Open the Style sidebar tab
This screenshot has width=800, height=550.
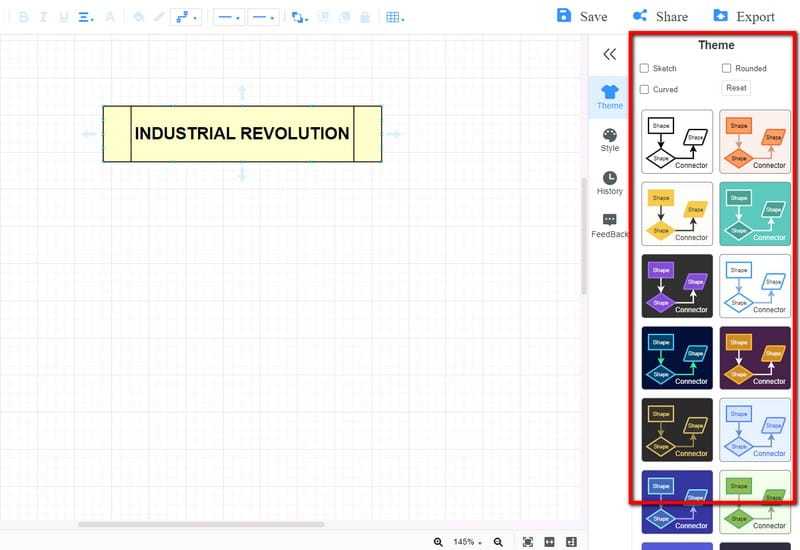610,140
